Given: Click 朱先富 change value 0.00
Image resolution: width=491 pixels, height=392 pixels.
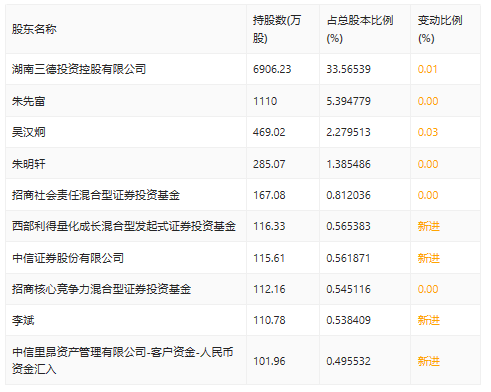Looking at the screenshot, I should click(x=428, y=101).
